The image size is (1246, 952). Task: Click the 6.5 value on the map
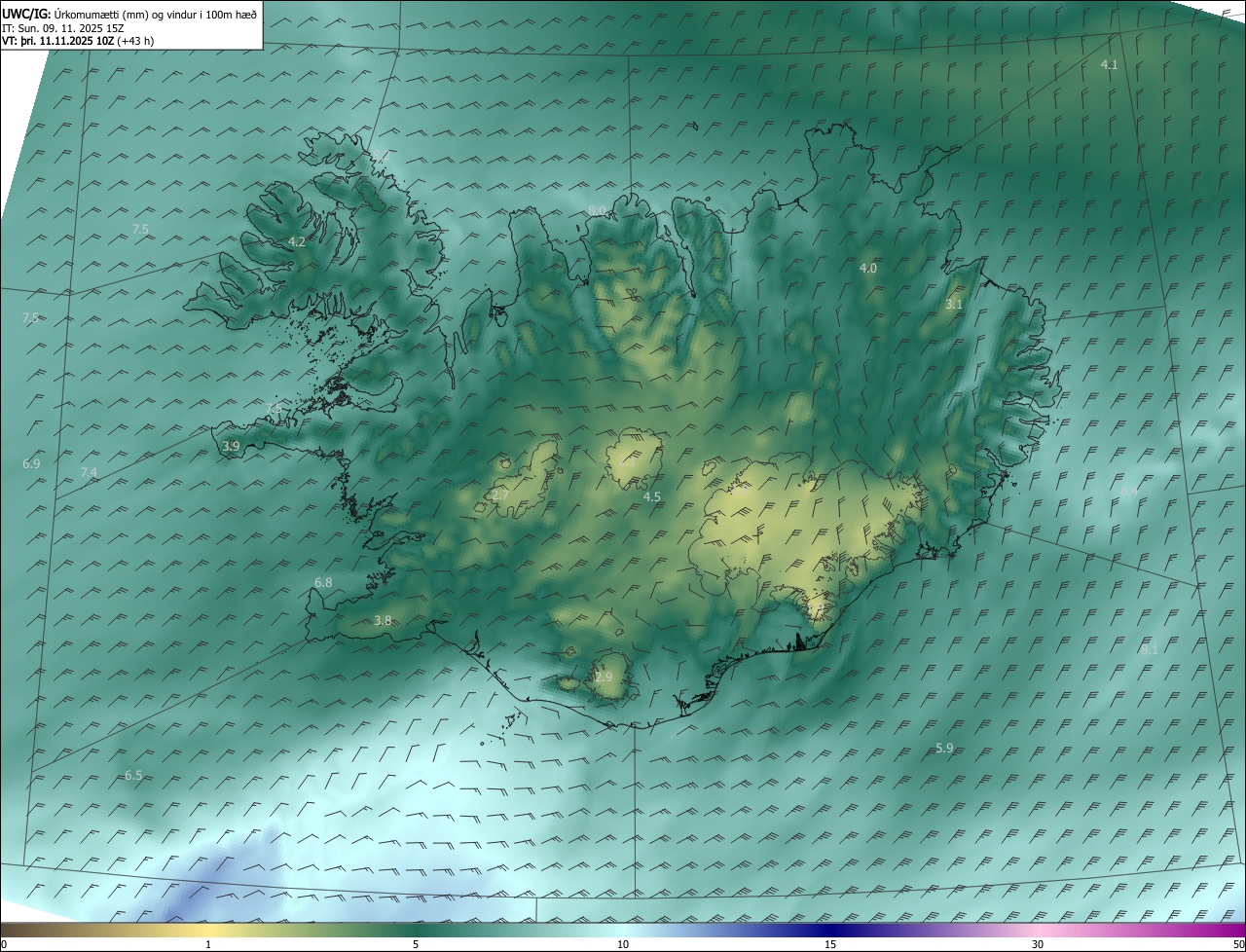coord(133,775)
